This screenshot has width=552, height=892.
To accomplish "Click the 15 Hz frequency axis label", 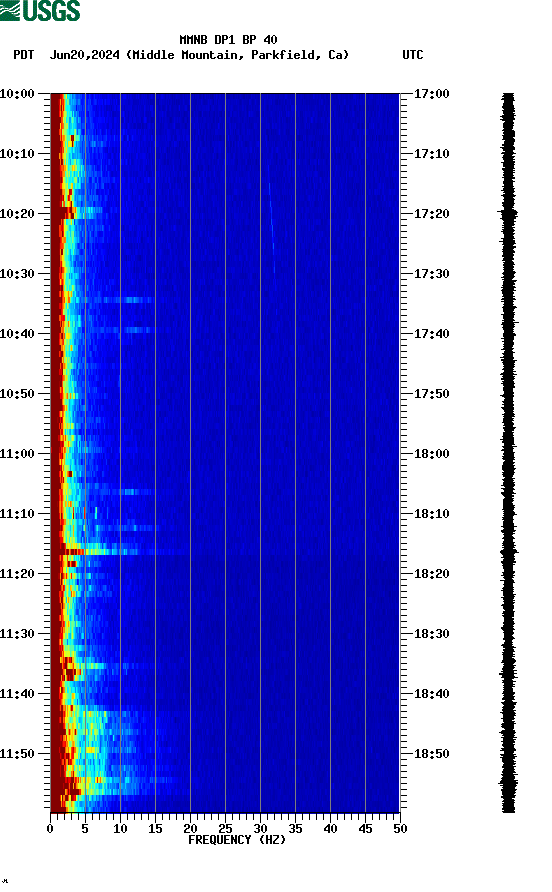I will coord(155,829).
